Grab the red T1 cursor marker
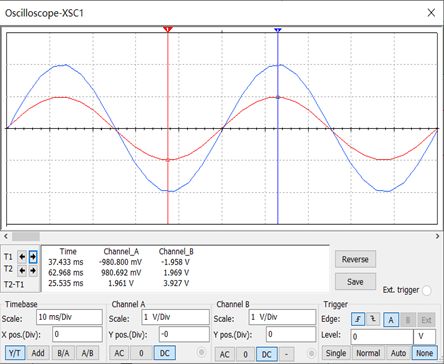This screenshot has height=364, width=444. (168, 29)
